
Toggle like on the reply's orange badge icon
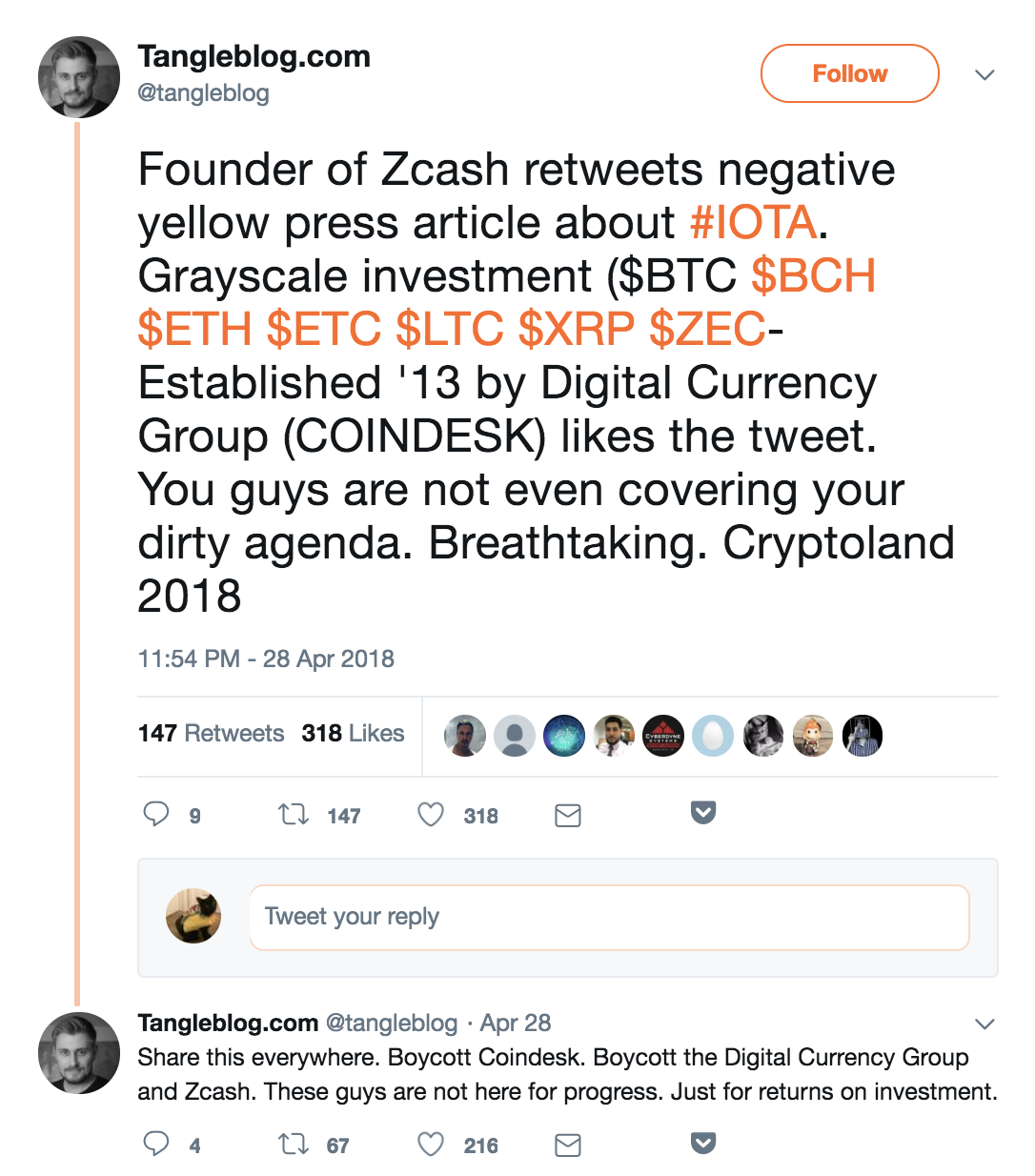click(703, 1143)
